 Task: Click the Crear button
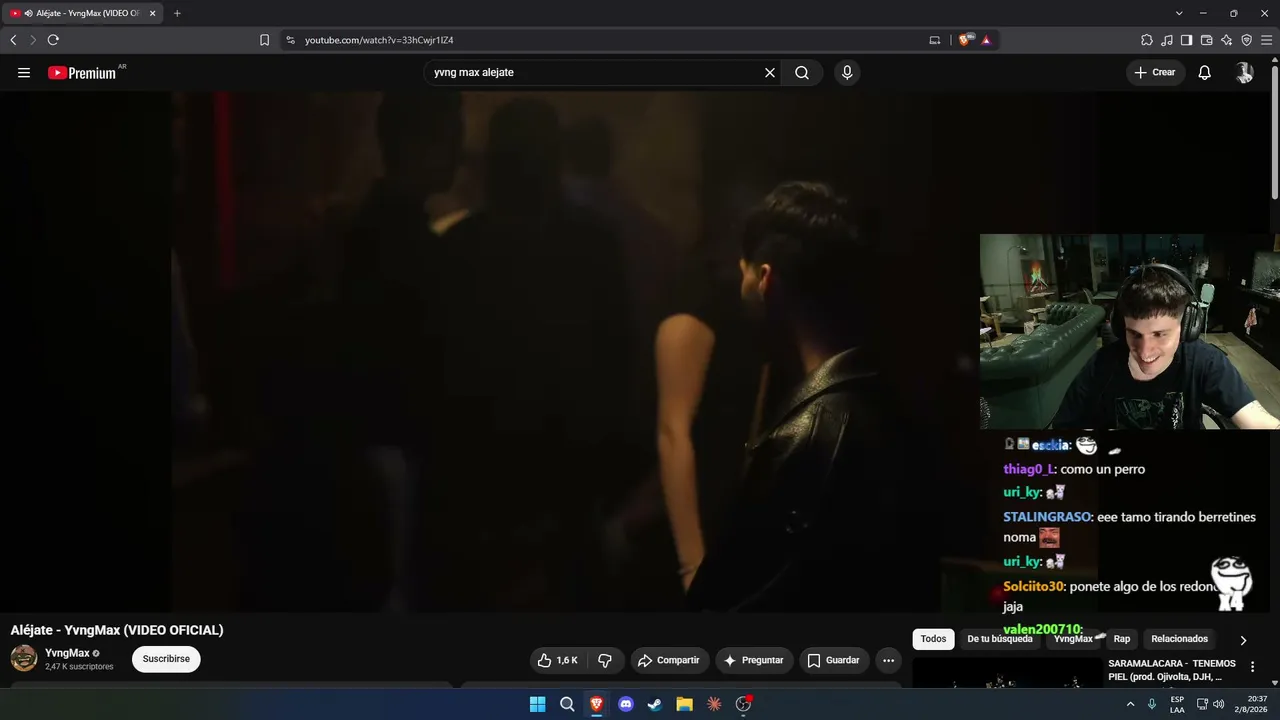[x=1155, y=73]
